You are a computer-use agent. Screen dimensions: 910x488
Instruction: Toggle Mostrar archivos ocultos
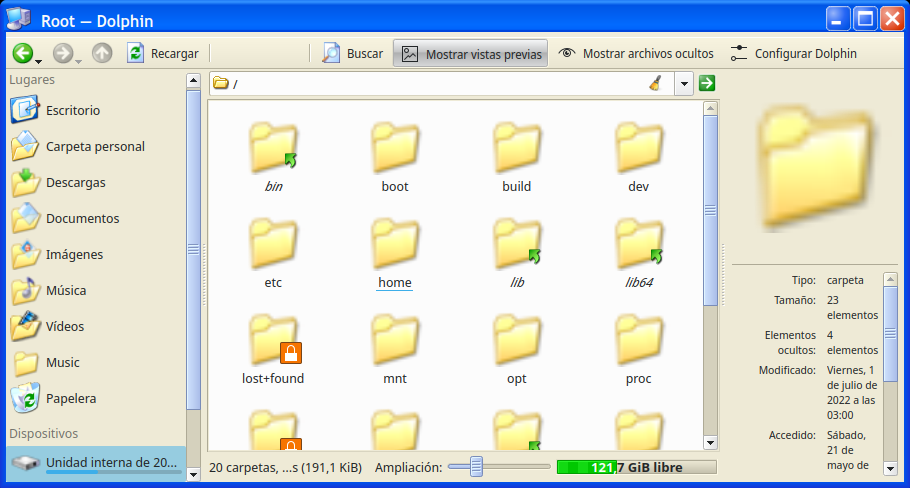click(637, 53)
